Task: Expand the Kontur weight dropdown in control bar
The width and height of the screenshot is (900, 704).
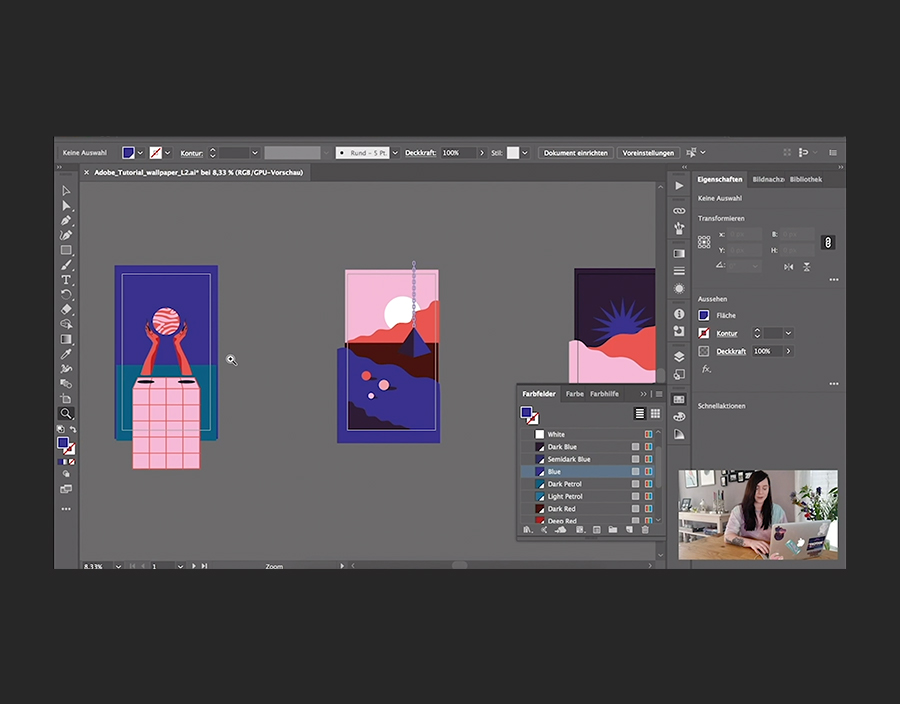Action: pyautogui.click(x=255, y=153)
